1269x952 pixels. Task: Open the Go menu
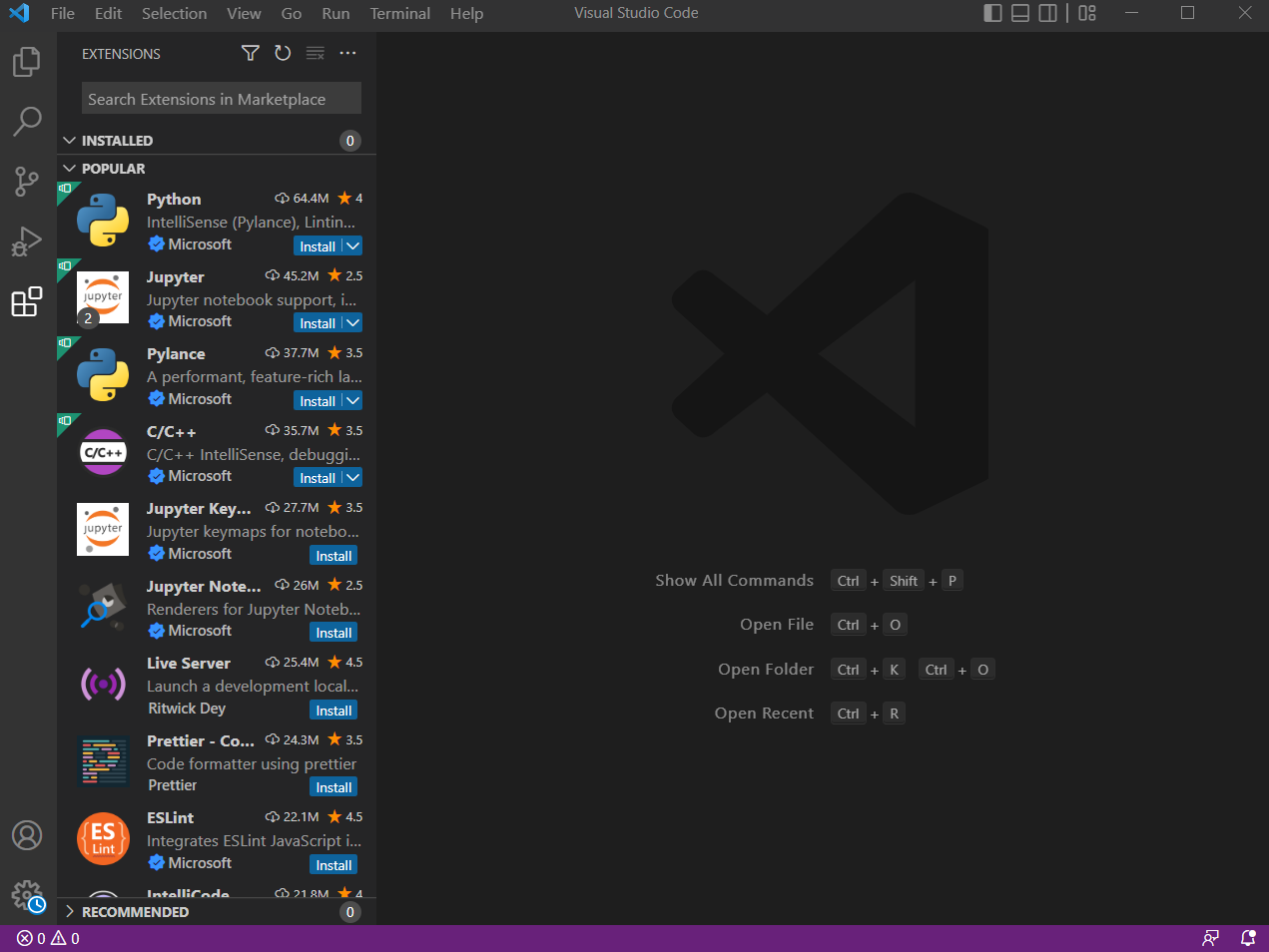pyautogui.click(x=292, y=13)
